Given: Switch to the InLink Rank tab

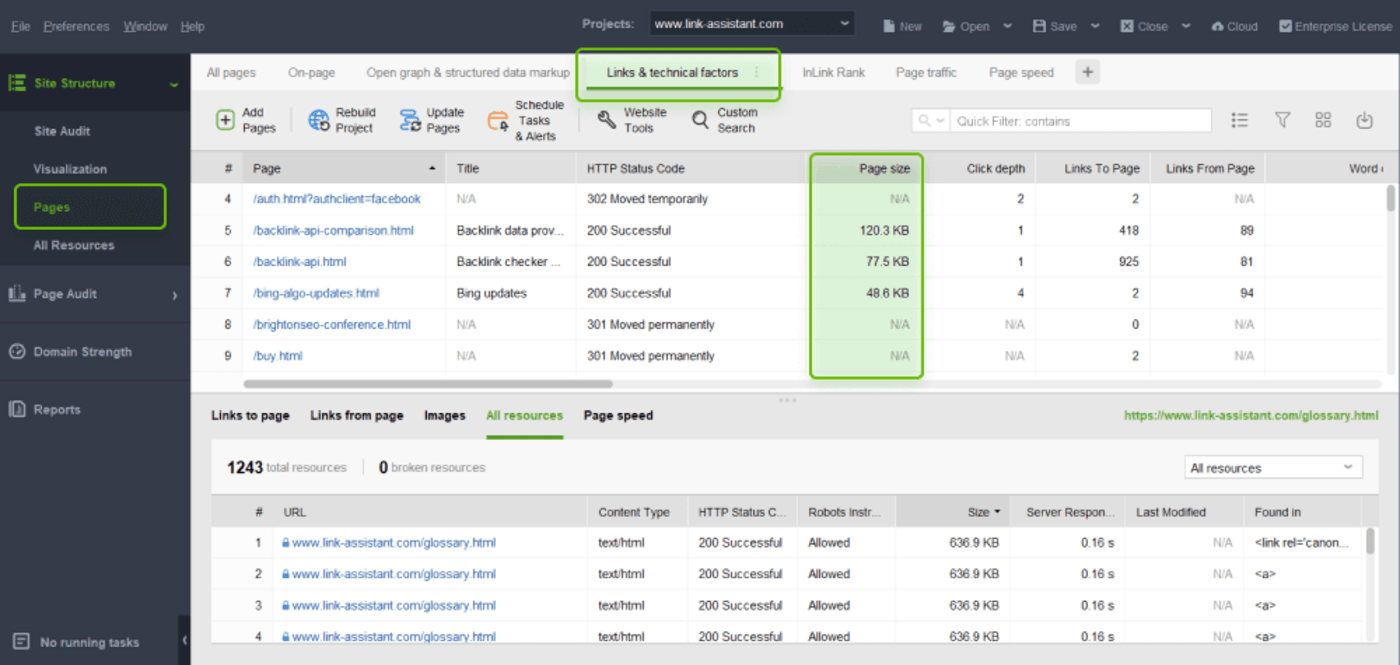Looking at the screenshot, I should tap(835, 72).
